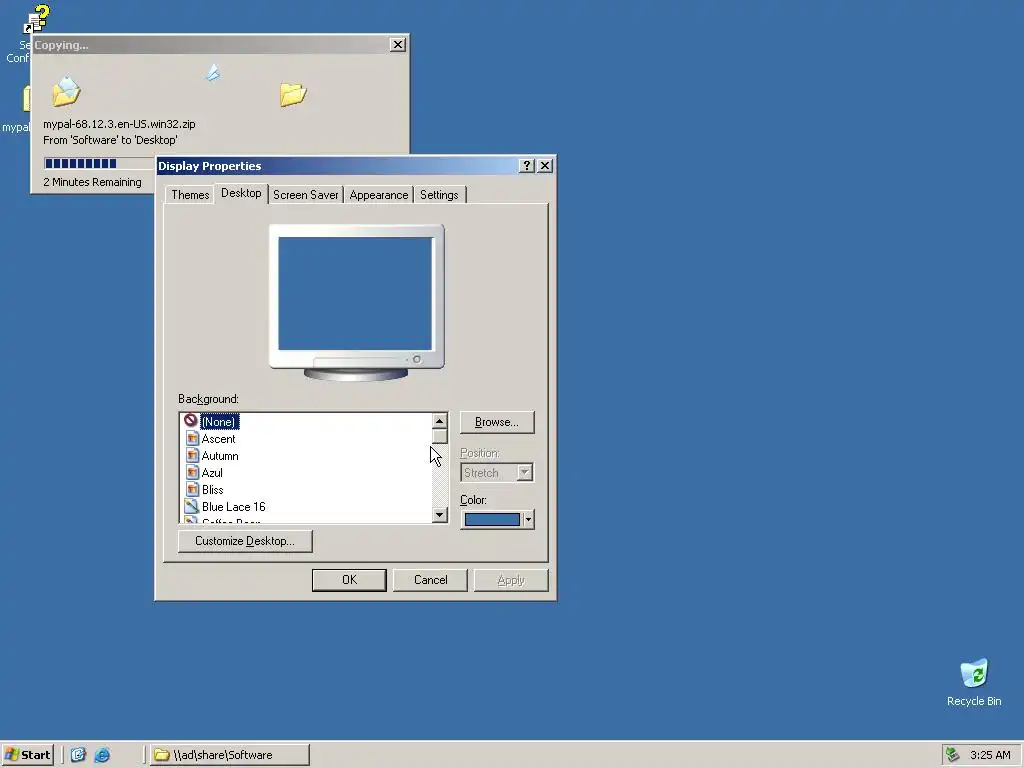Viewport: 1024px width, 768px height.
Task: Click background list scroll up arrow
Action: click(x=440, y=421)
